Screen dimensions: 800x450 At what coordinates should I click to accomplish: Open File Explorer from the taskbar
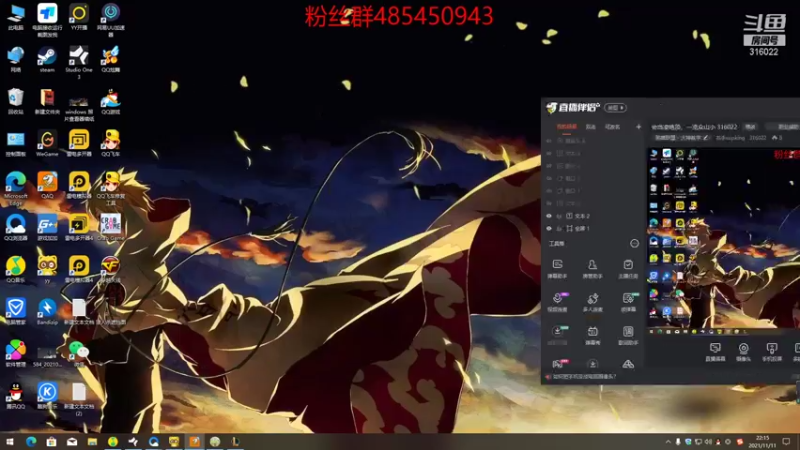click(92, 441)
